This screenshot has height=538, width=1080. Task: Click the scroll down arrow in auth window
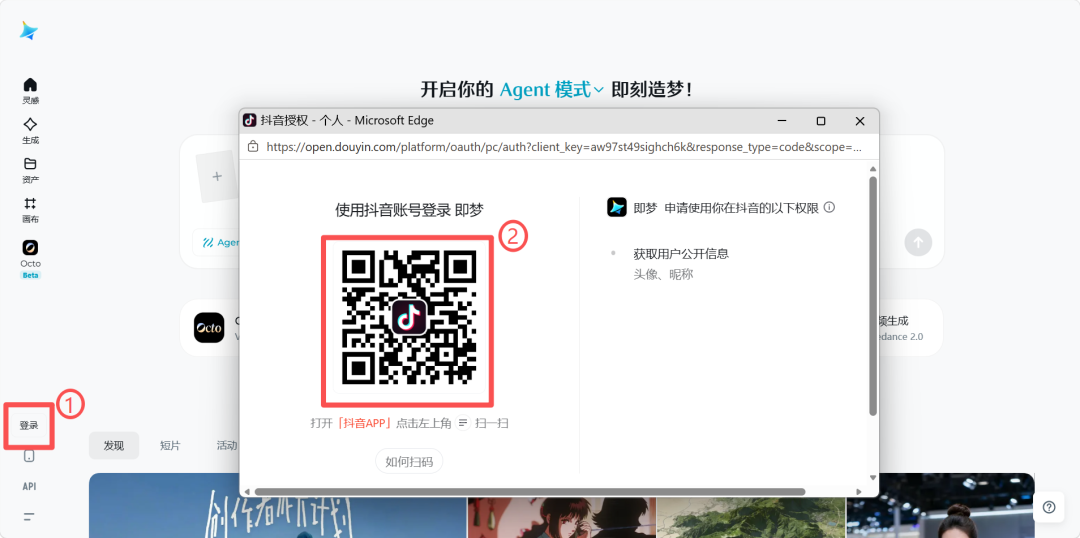click(x=873, y=477)
